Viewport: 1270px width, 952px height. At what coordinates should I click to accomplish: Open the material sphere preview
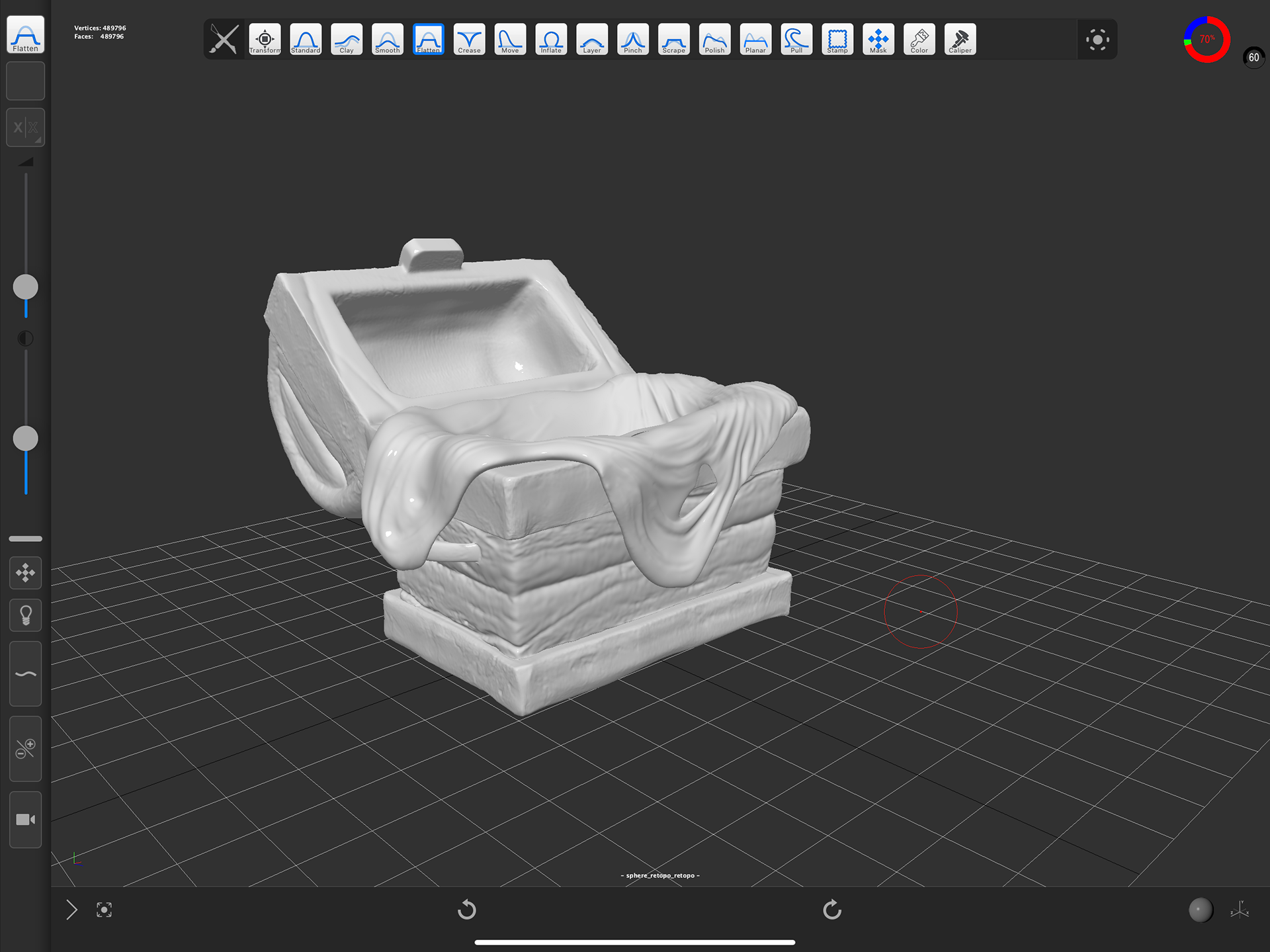(1200, 910)
